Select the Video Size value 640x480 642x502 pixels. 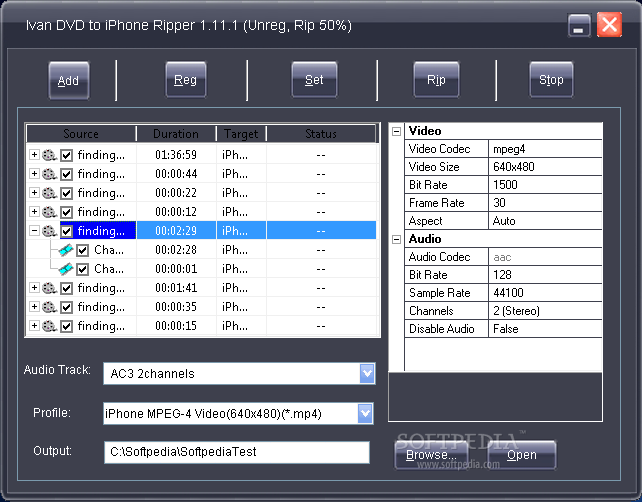(x=545, y=167)
